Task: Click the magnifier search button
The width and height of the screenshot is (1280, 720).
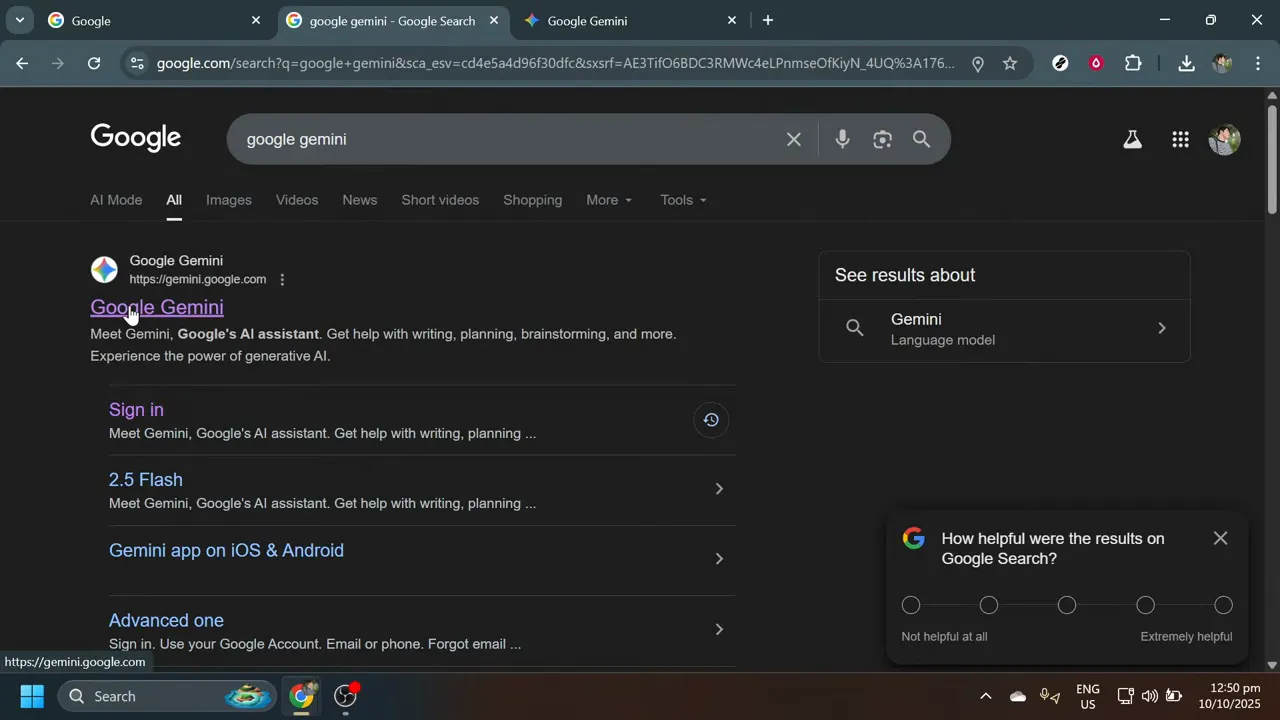Action: pyautogui.click(x=922, y=139)
